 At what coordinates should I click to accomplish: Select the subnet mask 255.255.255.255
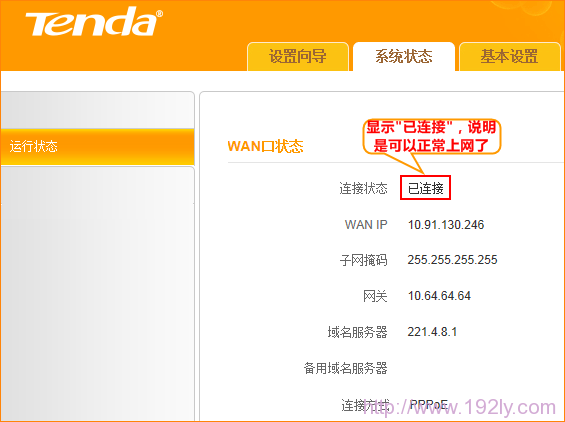(x=452, y=260)
